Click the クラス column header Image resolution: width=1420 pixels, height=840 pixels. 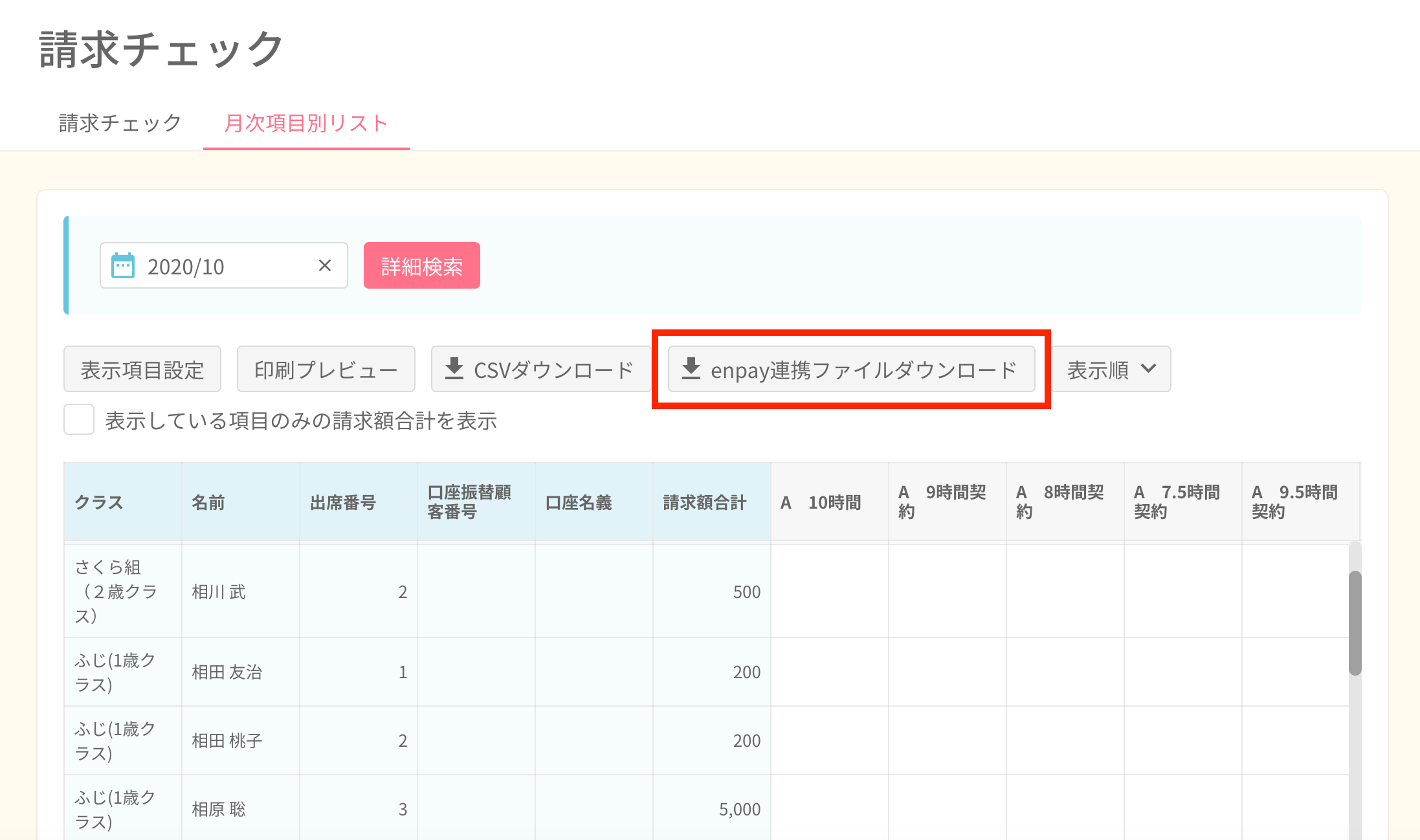123,502
